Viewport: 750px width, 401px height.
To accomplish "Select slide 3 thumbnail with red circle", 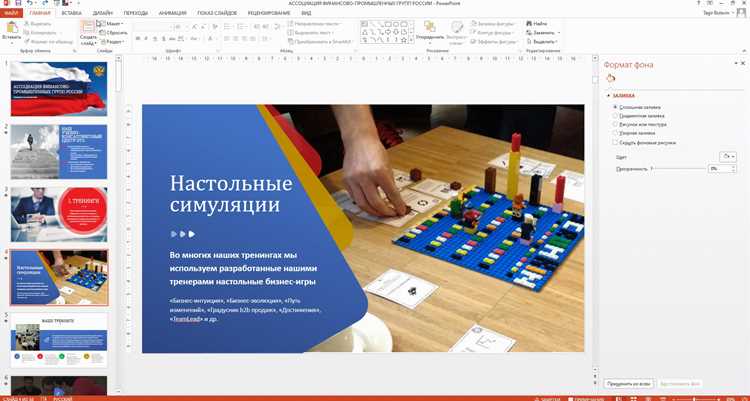I will (59, 214).
